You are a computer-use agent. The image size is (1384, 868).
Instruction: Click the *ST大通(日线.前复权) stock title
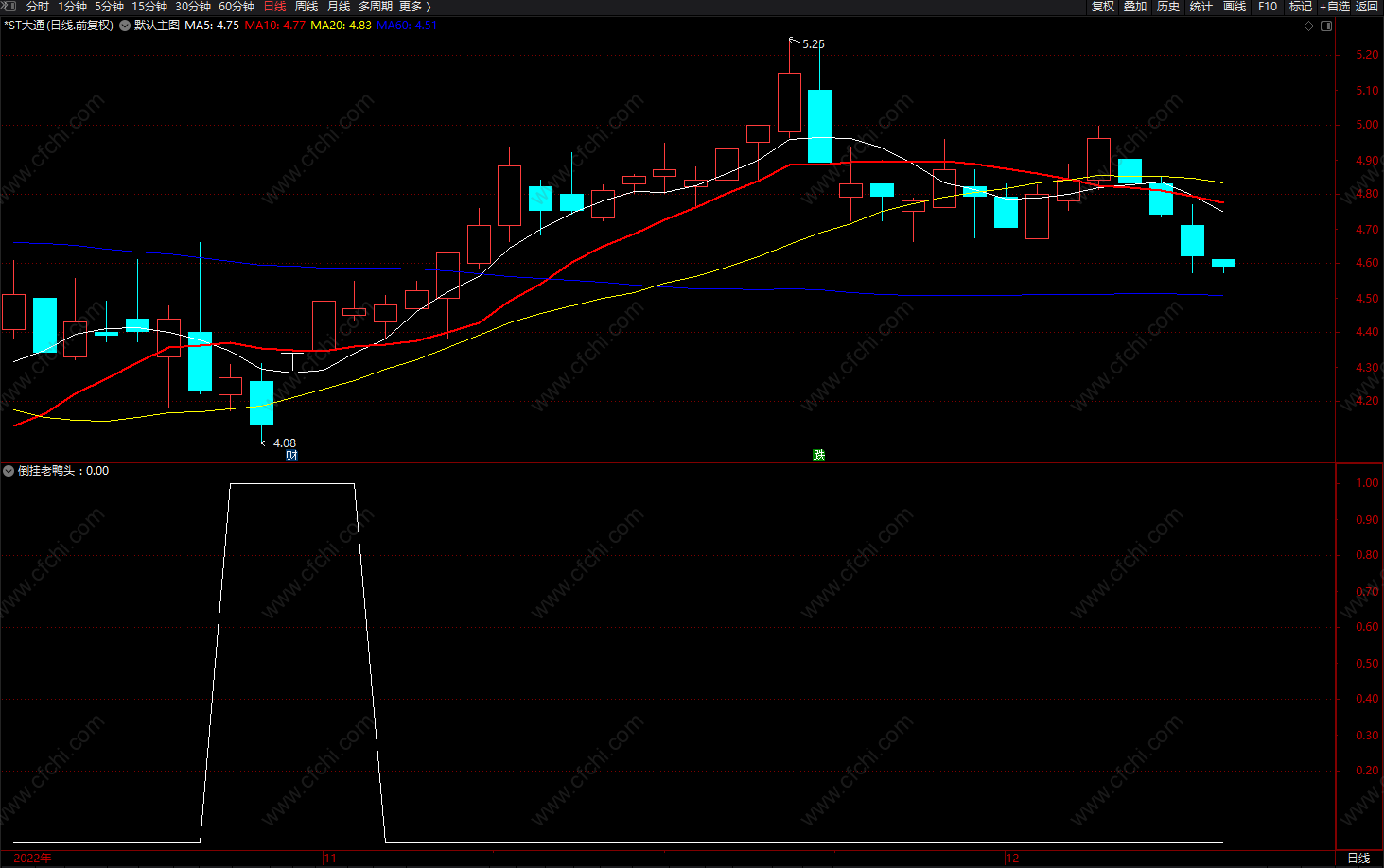59,26
